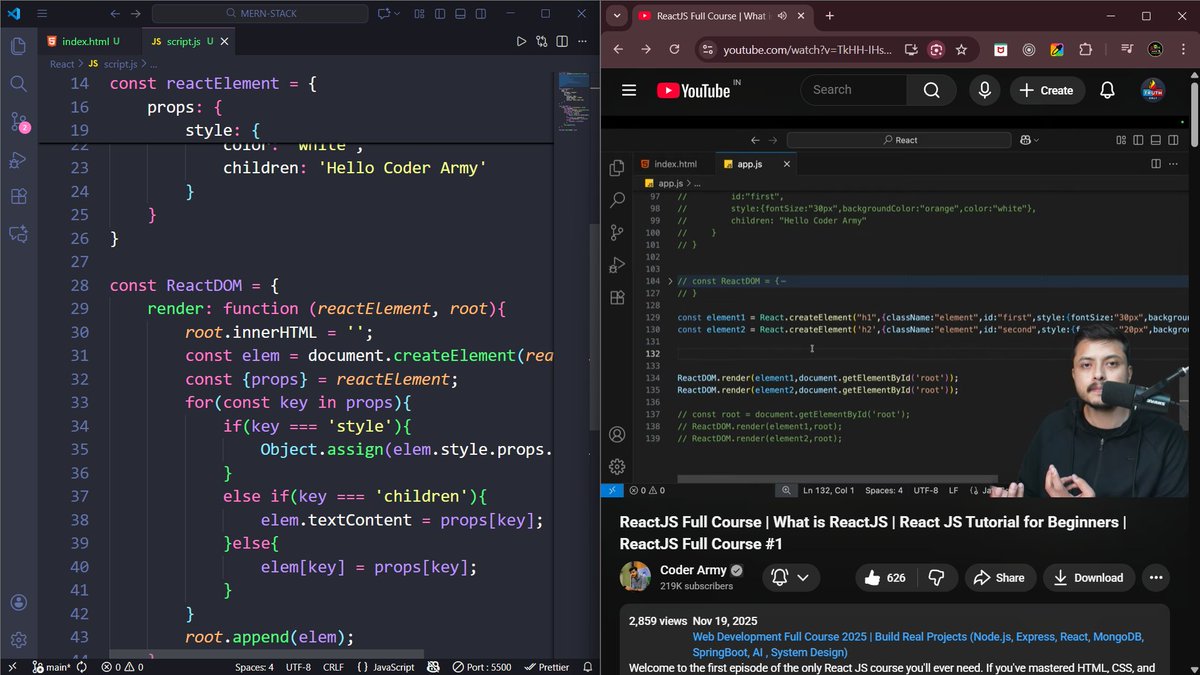Click the Copilot status icon in status bar

434,667
